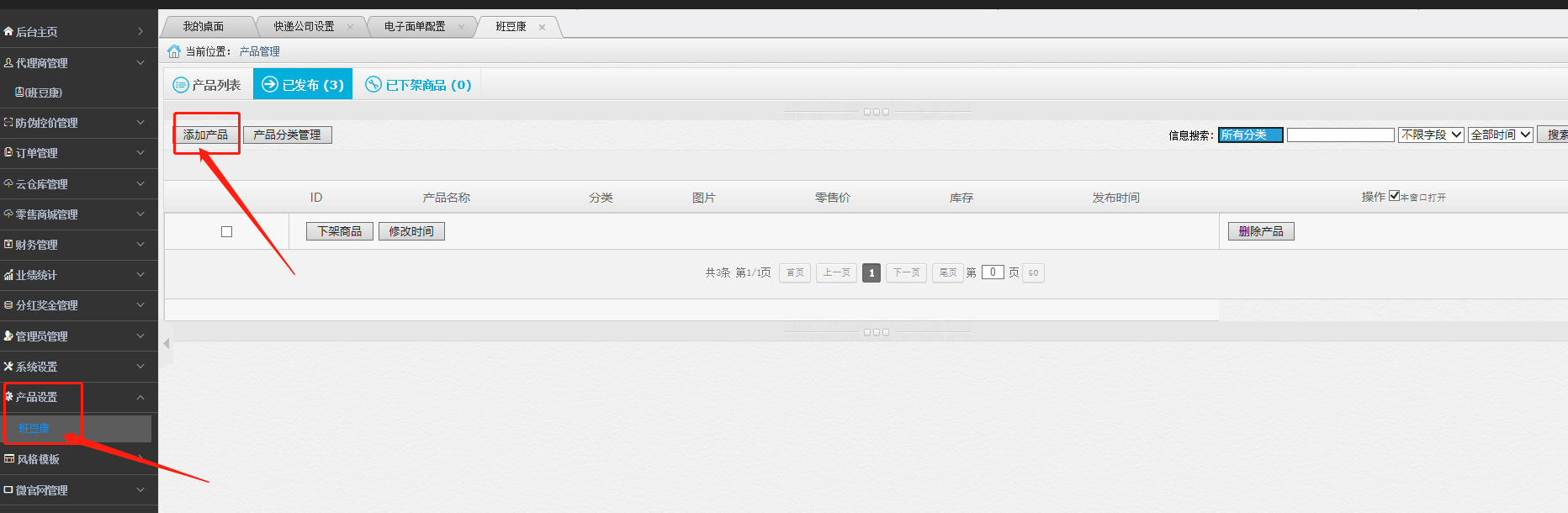Open the 已下架商品 (0) sub-tab
The height and width of the screenshot is (513, 1568).
418,85
